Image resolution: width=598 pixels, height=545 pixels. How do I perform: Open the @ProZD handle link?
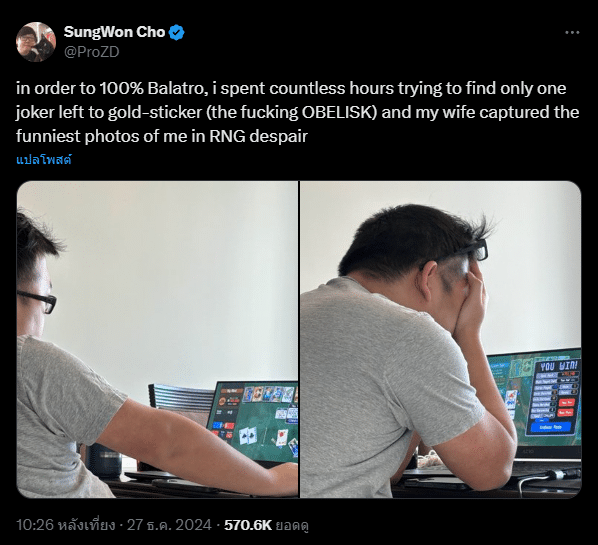click(92, 52)
